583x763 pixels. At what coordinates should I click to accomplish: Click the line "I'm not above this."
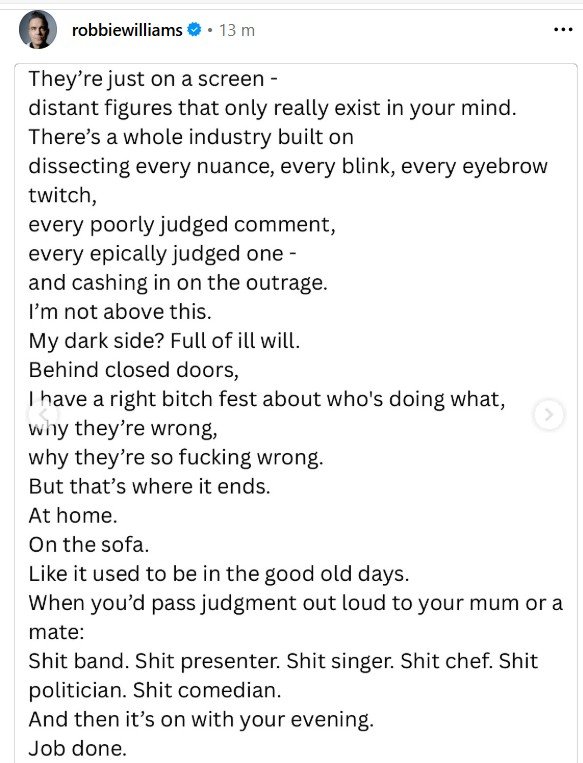pyautogui.click(x=120, y=312)
